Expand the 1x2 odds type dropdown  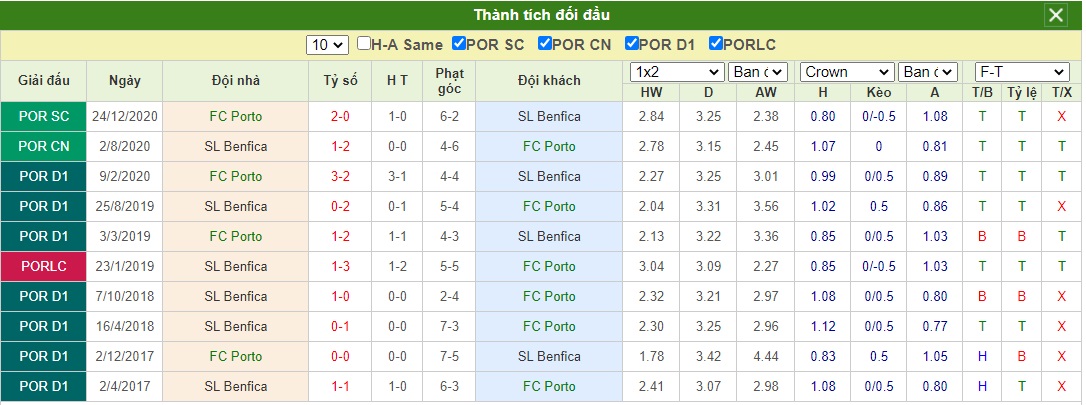677,72
